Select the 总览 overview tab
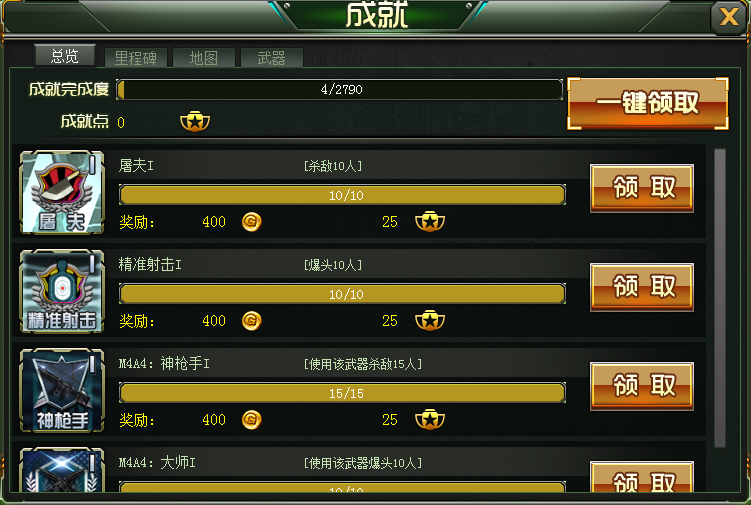This screenshot has height=505, width=751. (65, 56)
